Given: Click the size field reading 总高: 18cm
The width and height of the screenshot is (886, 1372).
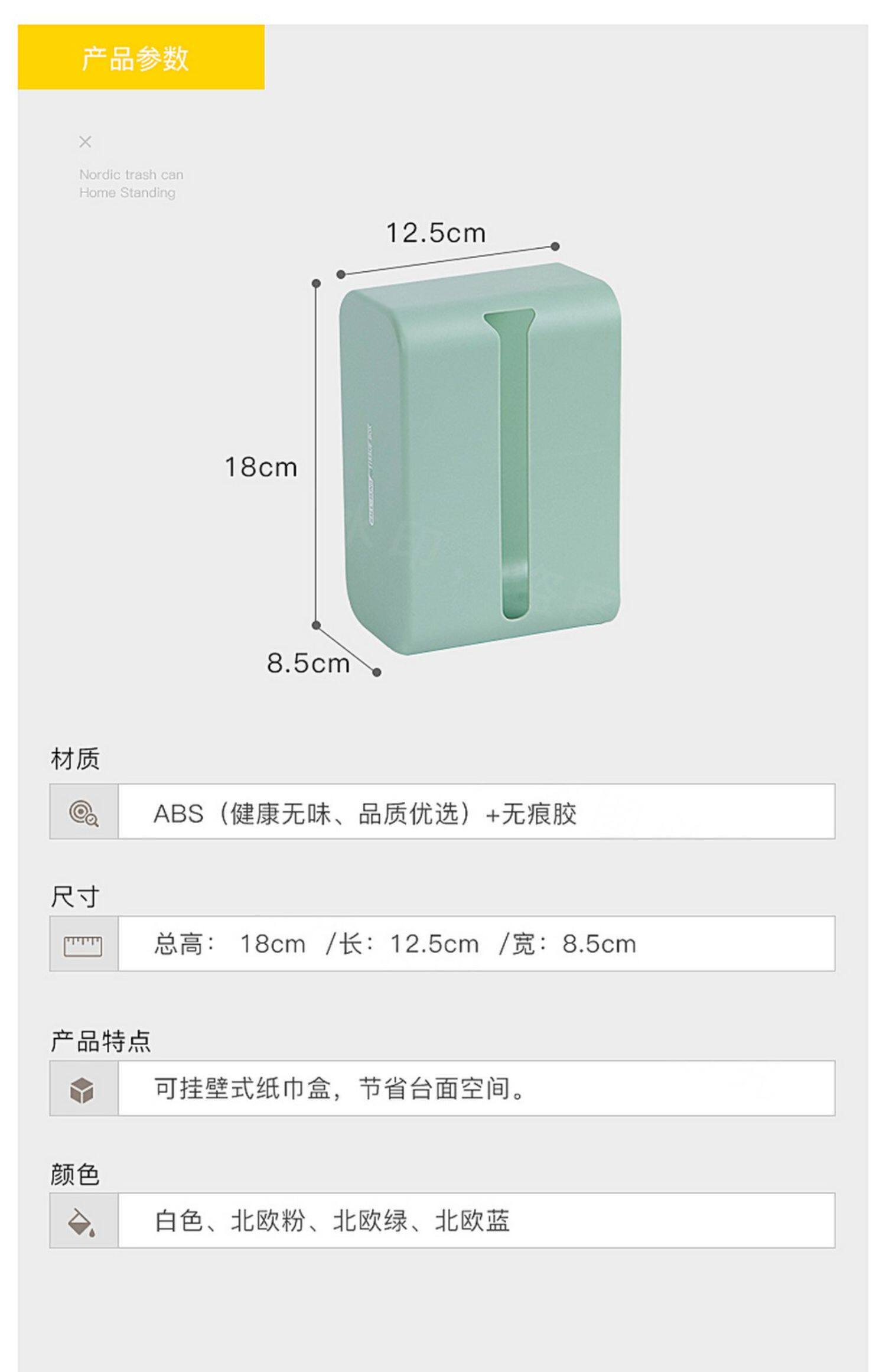Looking at the screenshot, I should coord(476,944).
